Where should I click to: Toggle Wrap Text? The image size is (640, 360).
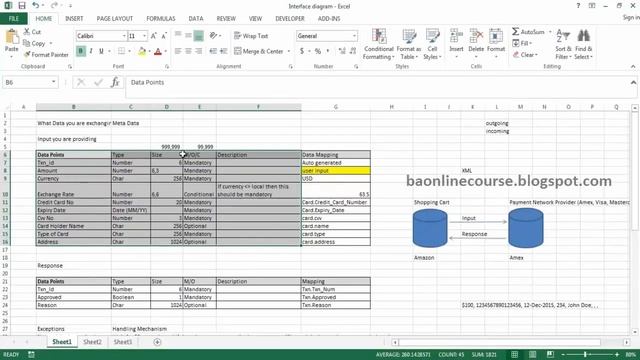(x=251, y=36)
